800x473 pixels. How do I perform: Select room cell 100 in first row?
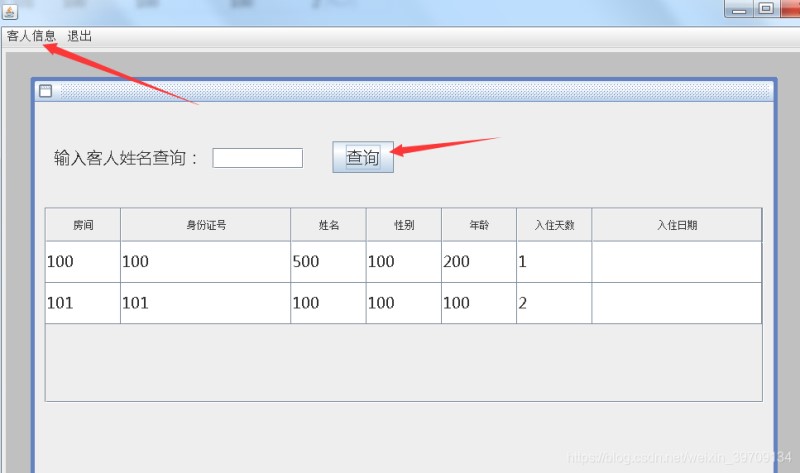[x=83, y=262]
